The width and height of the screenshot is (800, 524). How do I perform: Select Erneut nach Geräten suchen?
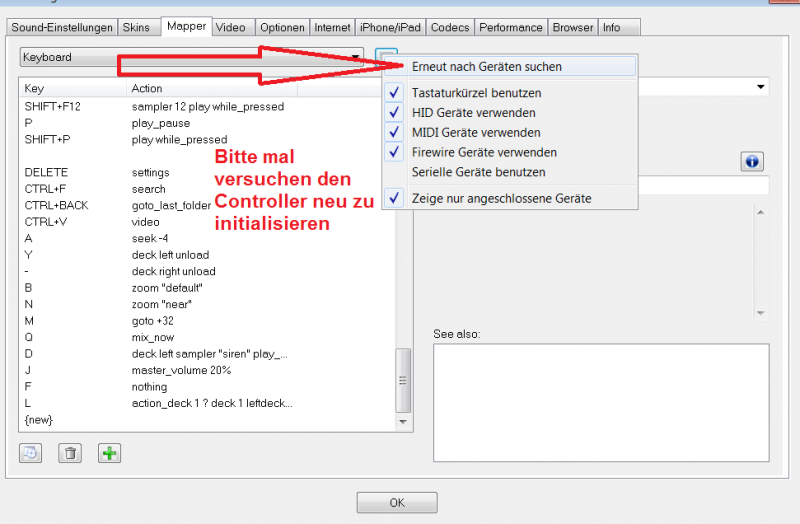[510, 67]
